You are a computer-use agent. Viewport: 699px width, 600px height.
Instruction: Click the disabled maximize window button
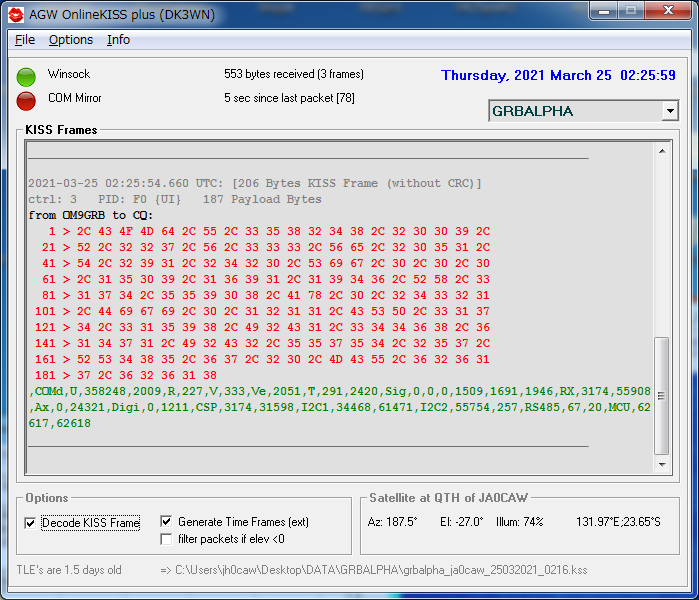tap(631, 11)
